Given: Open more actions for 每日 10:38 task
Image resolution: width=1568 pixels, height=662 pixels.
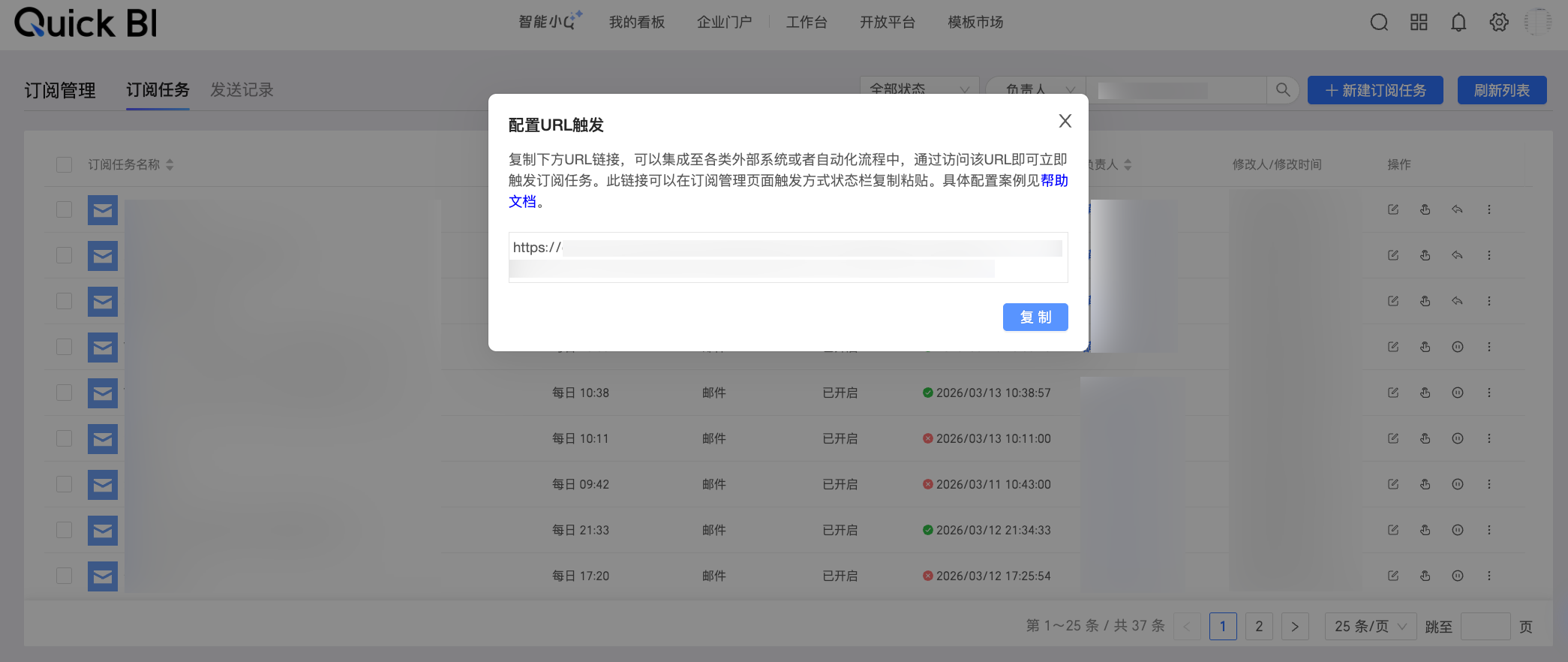Looking at the screenshot, I should [x=1489, y=393].
